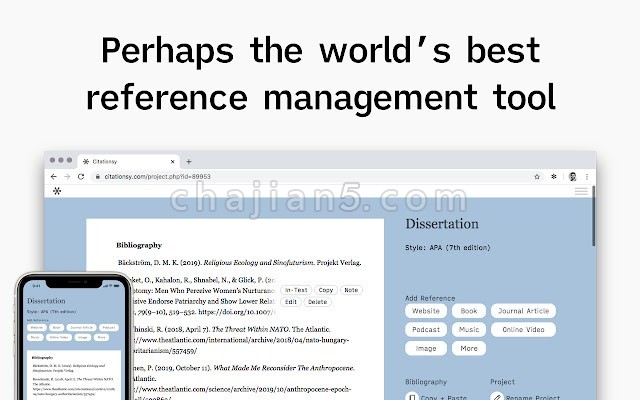
Task: Click the browser forward arrow
Action: coord(67,177)
